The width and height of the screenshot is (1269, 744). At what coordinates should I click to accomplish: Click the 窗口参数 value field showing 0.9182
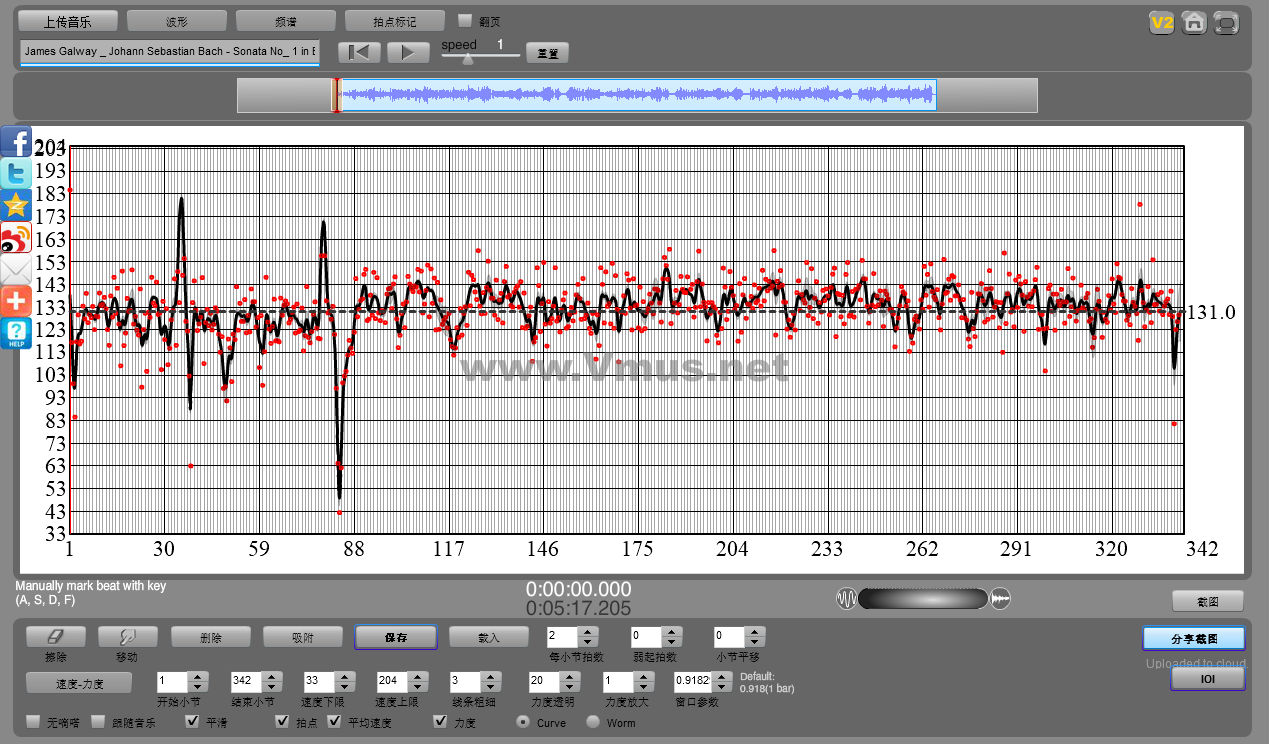pyautogui.click(x=692, y=682)
